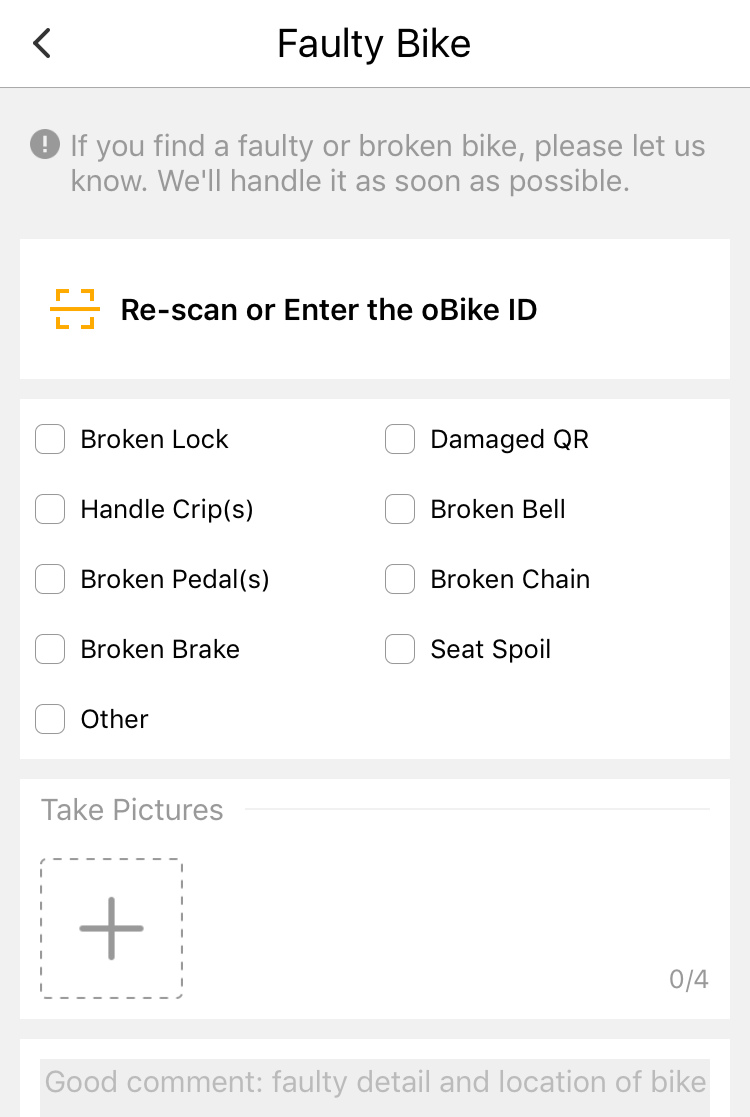Viewport: 750px width, 1117px height.
Task: Select the Seat Spoil checkbox
Action: pos(400,649)
